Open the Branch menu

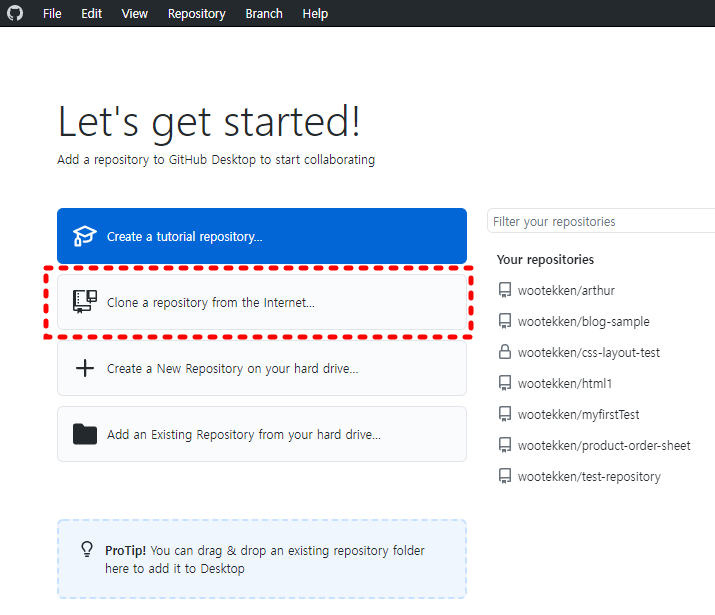coord(264,14)
